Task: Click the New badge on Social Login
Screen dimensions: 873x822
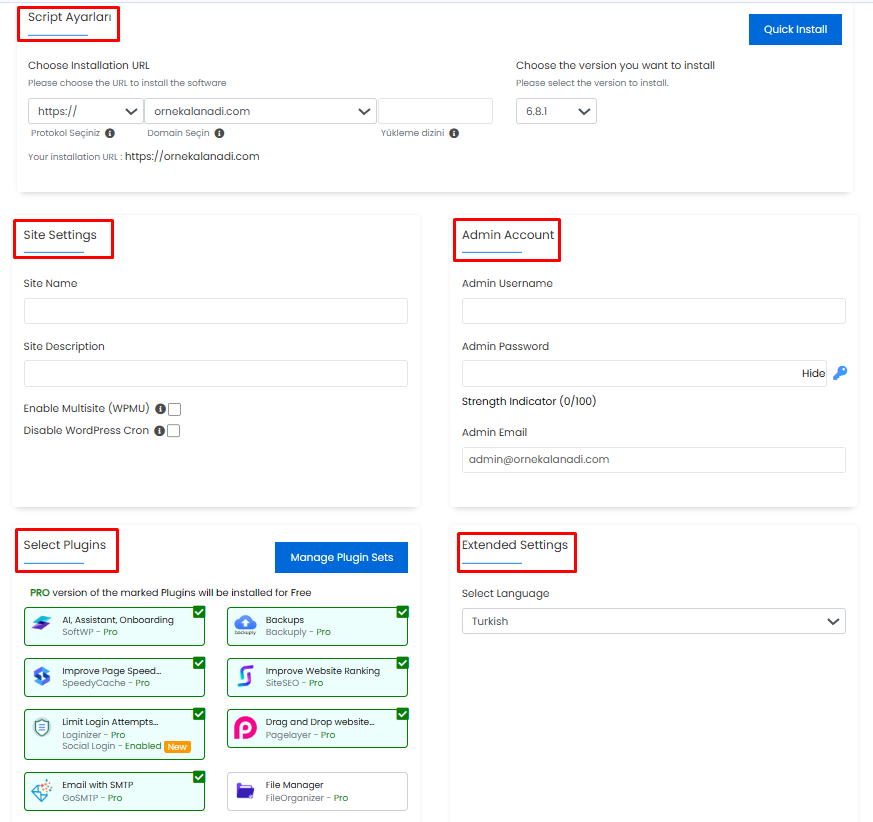Action: click(x=178, y=747)
